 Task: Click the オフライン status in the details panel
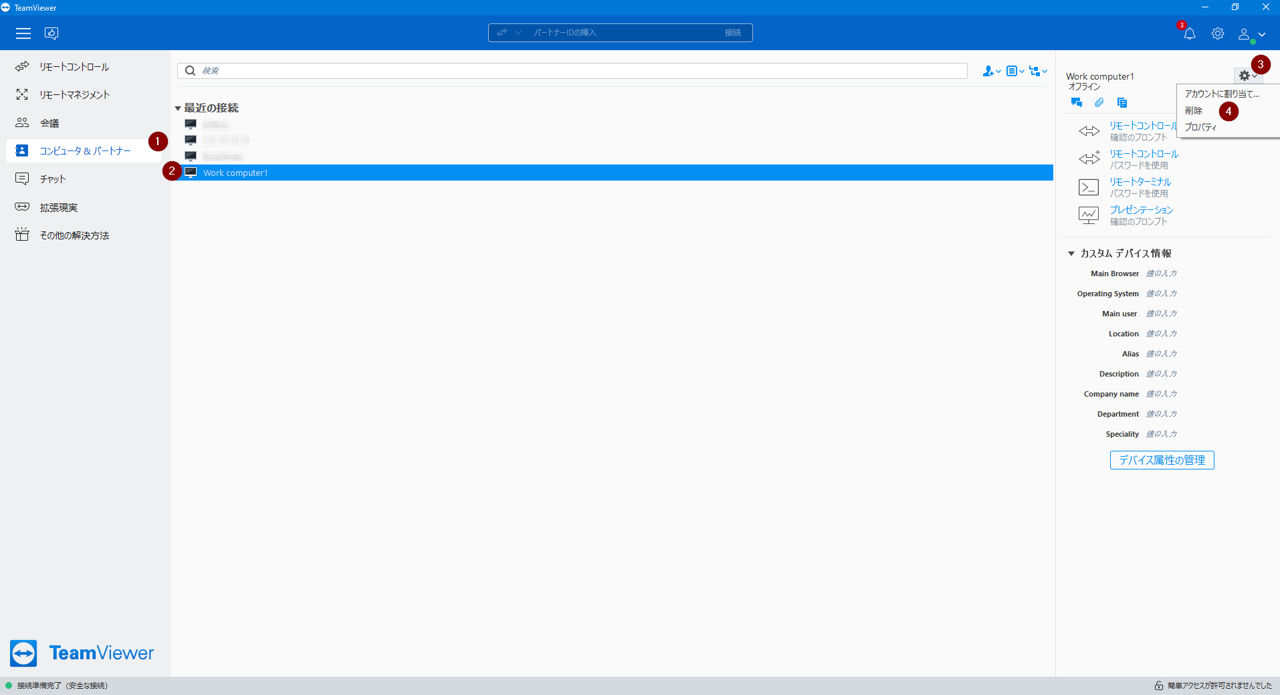pos(1084,87)
